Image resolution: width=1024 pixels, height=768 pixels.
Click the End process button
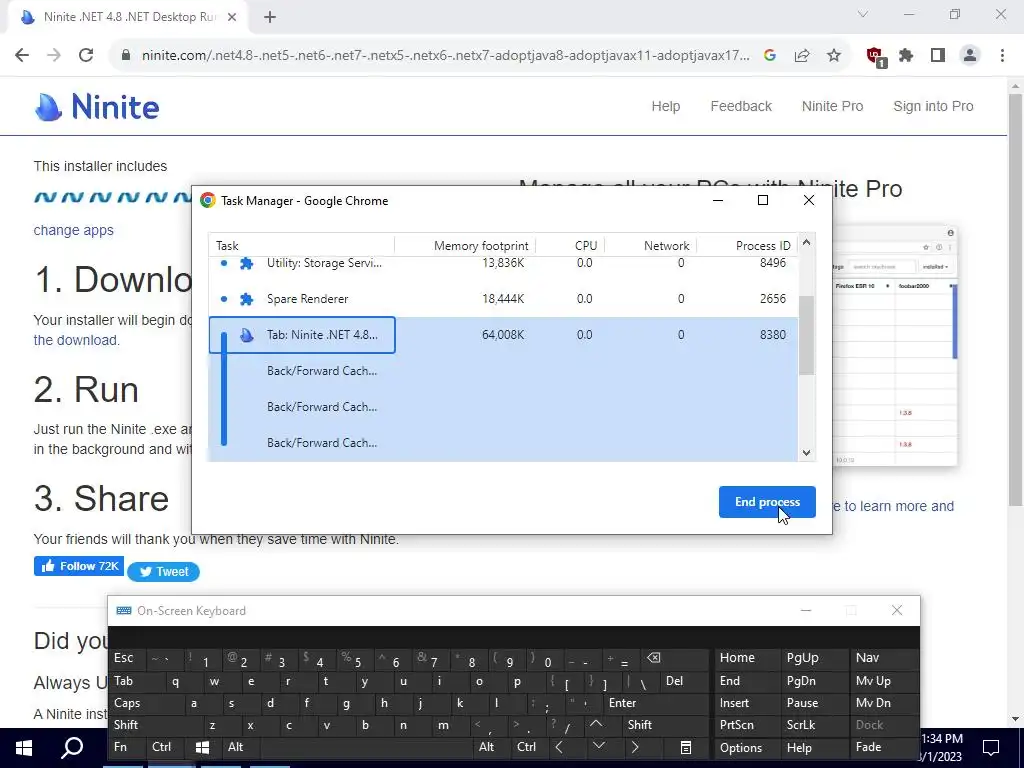point(767,502)
